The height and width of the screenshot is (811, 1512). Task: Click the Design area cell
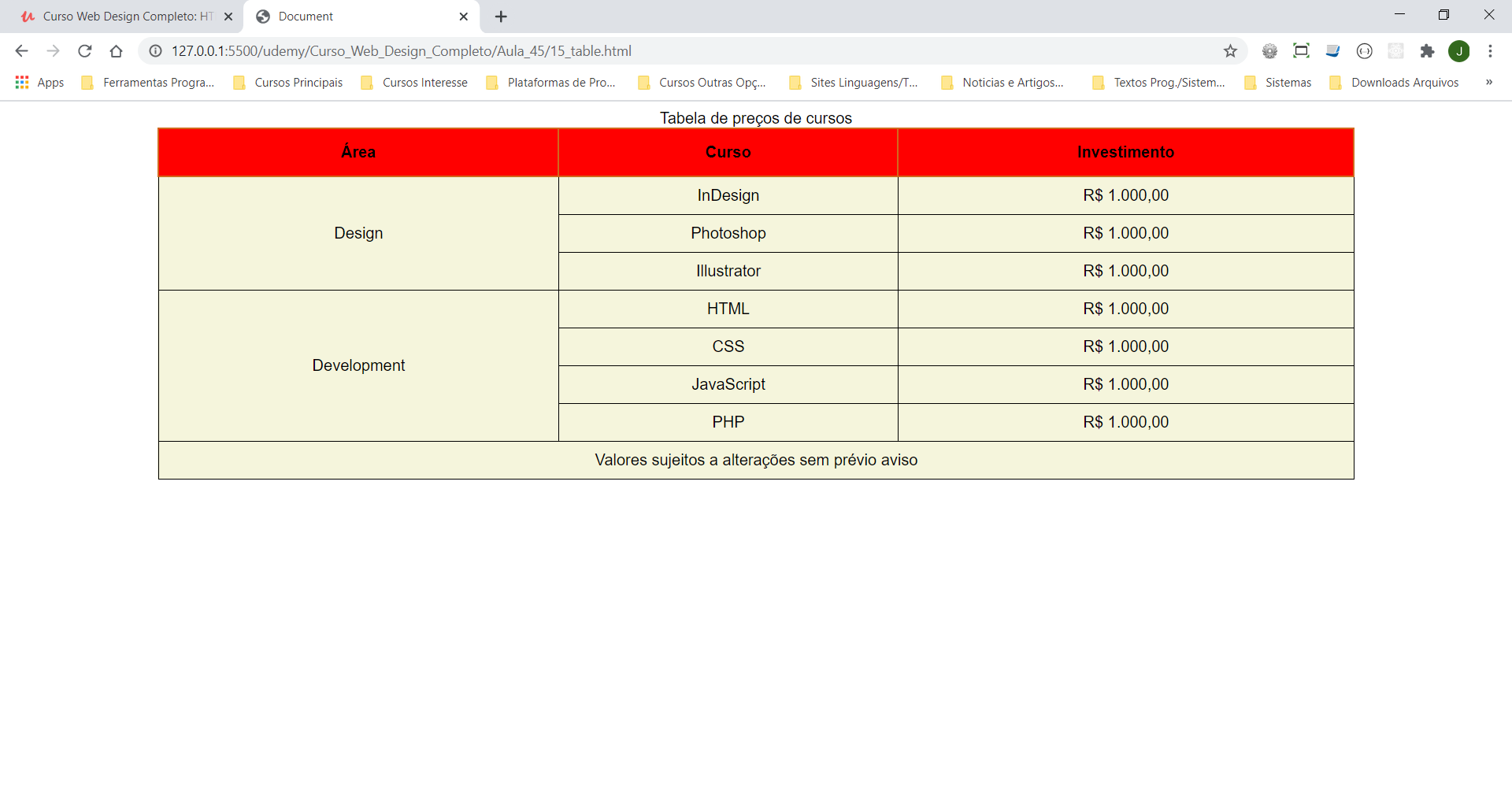pyautogui.click(x=358, y=233)
